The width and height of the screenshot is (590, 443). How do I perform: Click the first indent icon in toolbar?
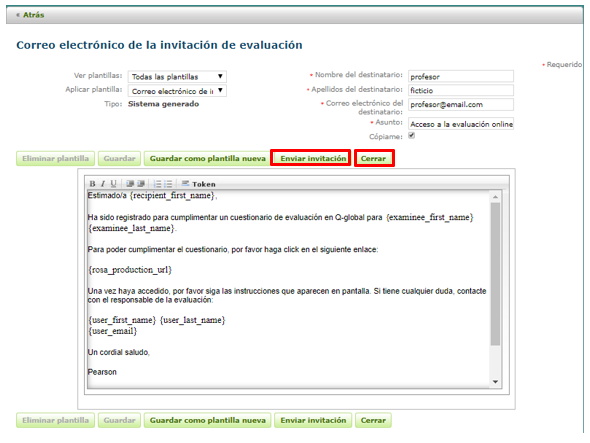130,184
